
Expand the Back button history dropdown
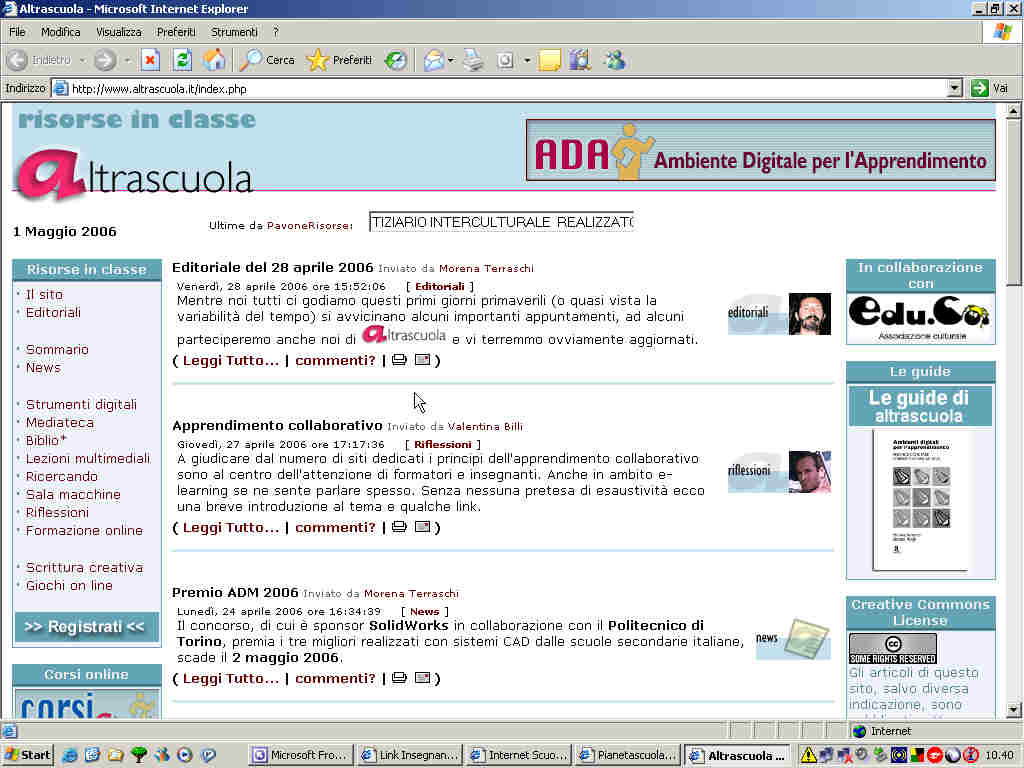(x=83, y=61)
